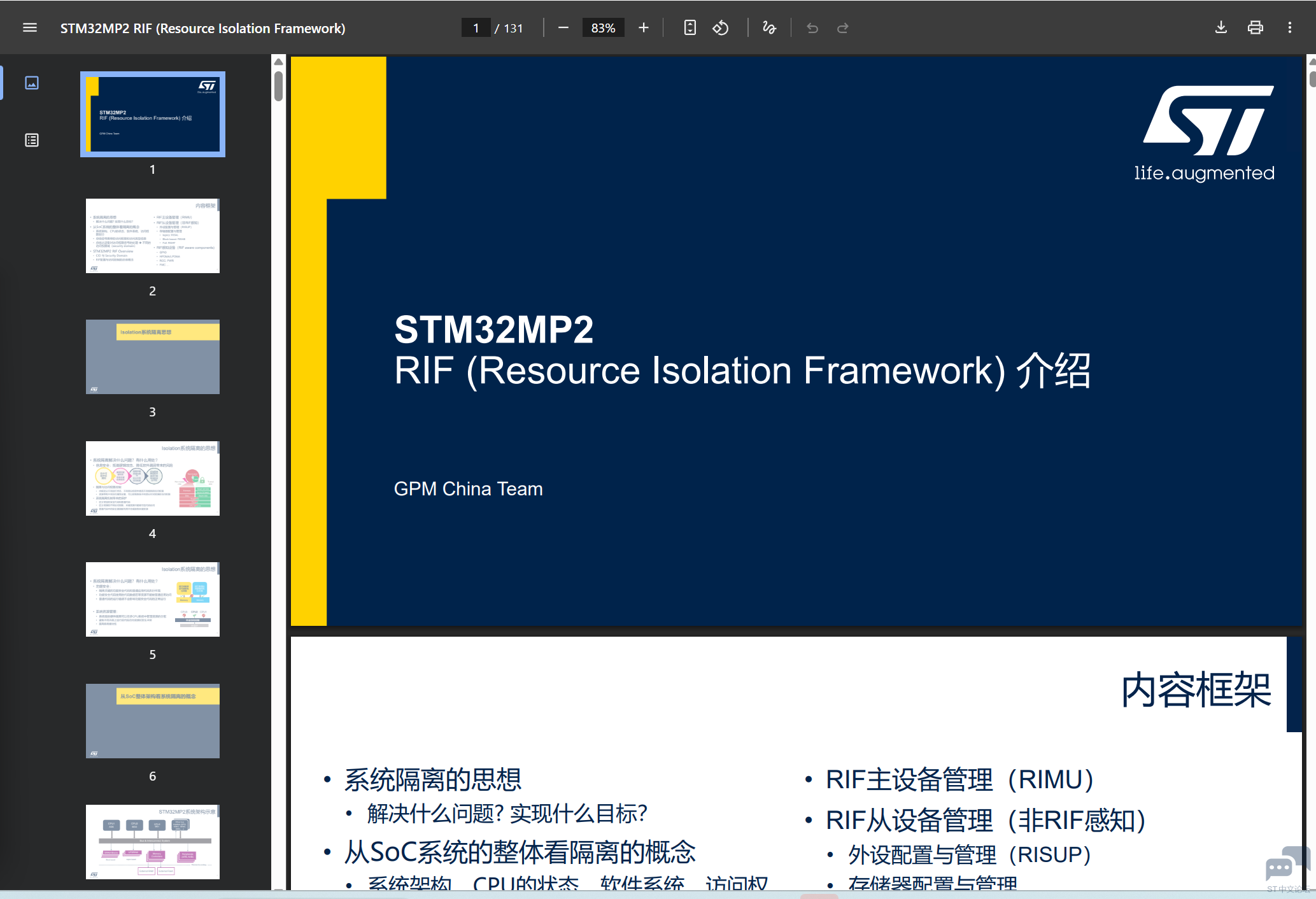Screen dimensions: 1316x899
Task: Jump to page 5 thumbnail
Action: pos(153,599)
